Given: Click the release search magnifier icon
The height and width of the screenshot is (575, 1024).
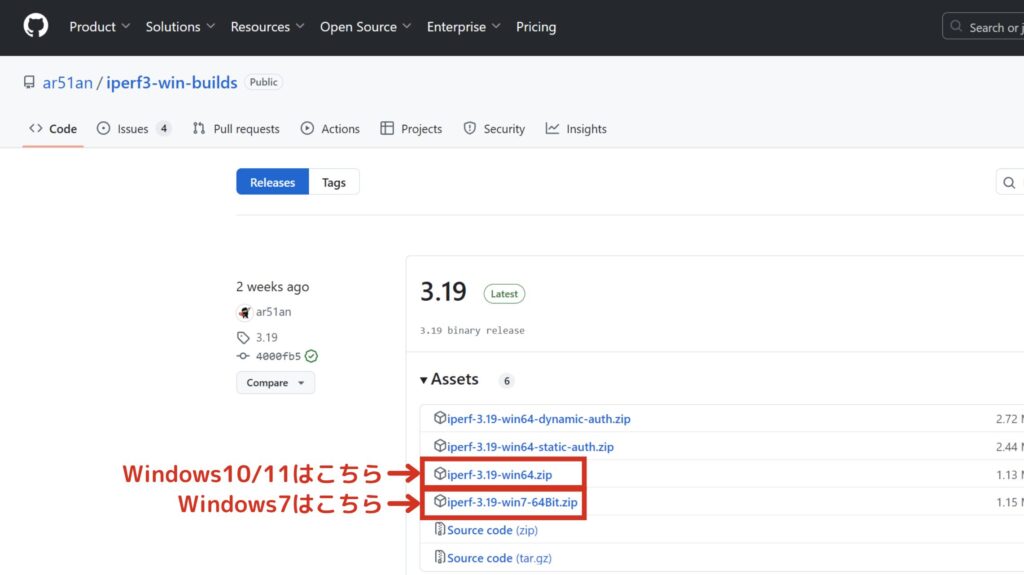Looking at the screenshot, I should [x=1009, y=183].
